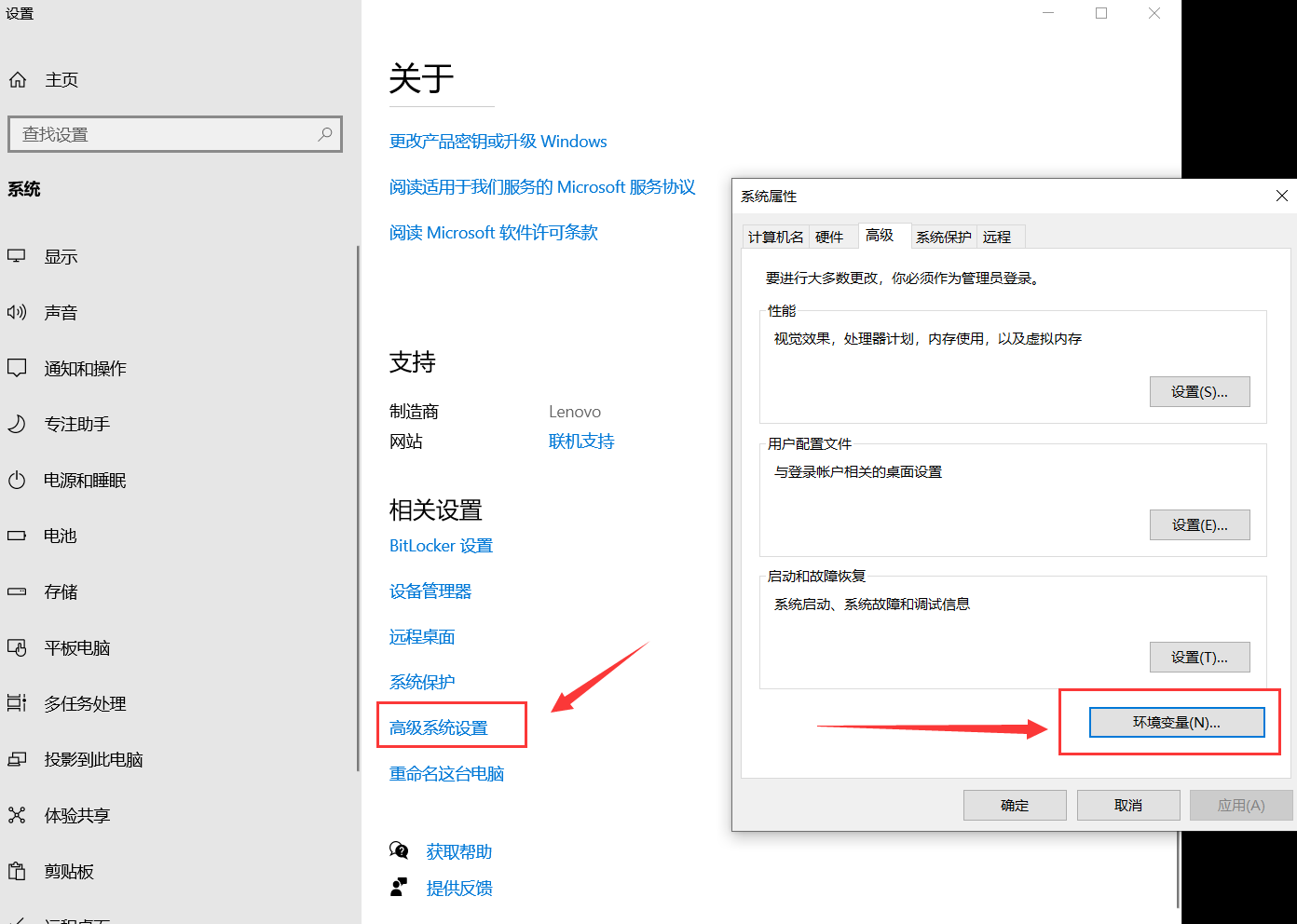Viewport: 1297px width, 924px height.
Task: Click the greyed 应用(A) button
Action: coord(1241,805)
